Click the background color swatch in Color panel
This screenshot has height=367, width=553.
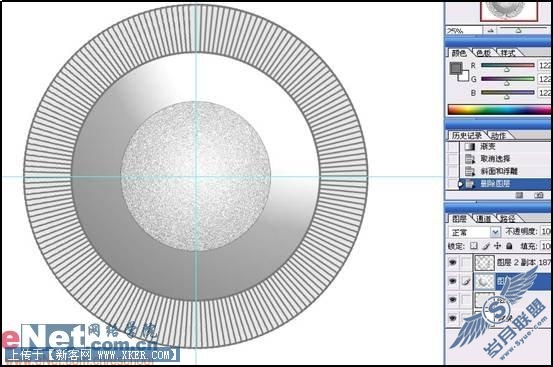(464, 77)
